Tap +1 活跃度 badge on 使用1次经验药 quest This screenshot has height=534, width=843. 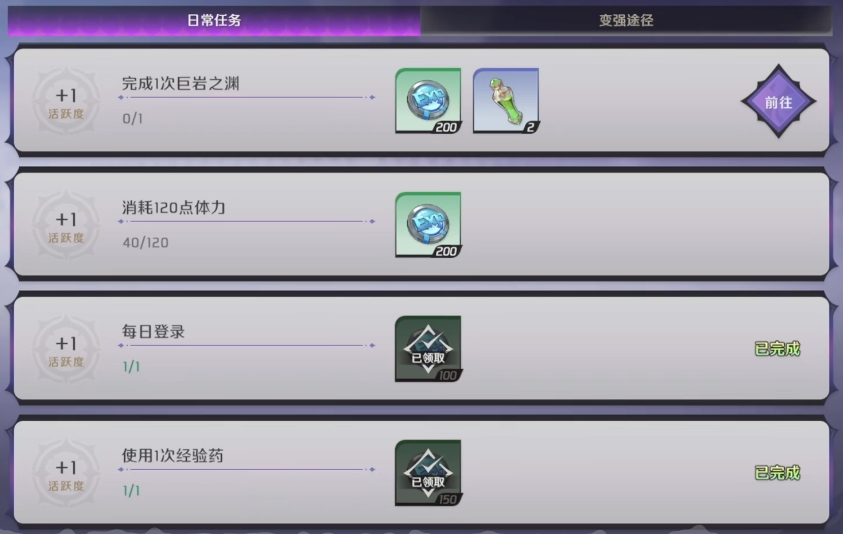[x=66, y=473]
